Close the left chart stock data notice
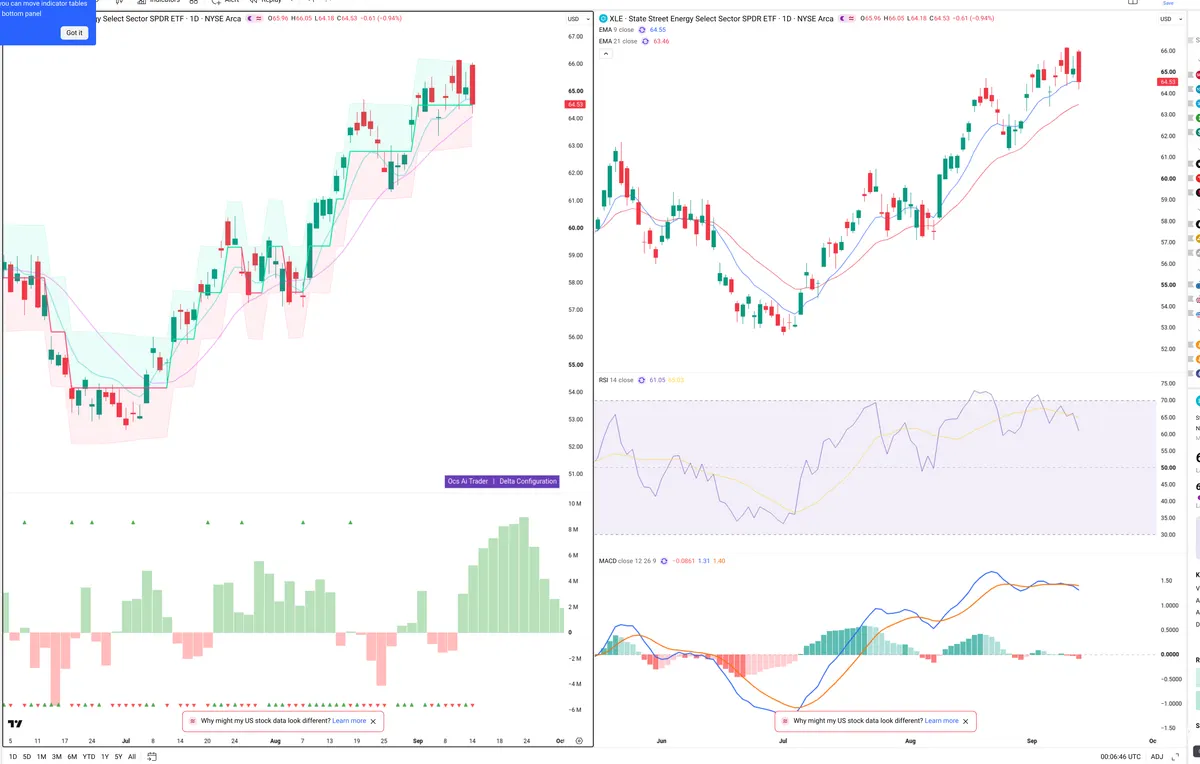The width and height of the screenshot is (1200, 764). coord(373,721)
